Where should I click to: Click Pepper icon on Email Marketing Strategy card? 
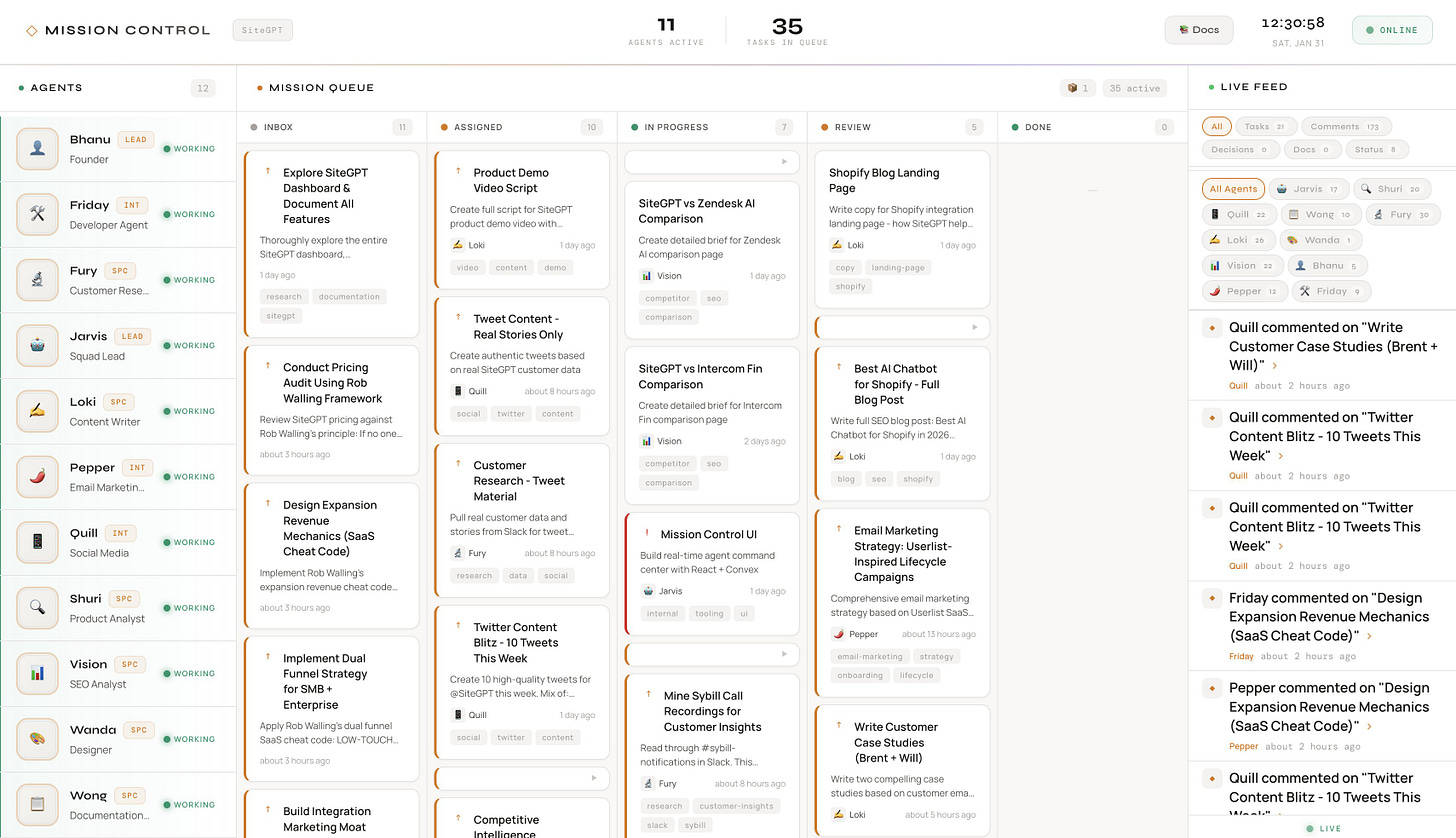pyautogui.click(x=838, y=634)
